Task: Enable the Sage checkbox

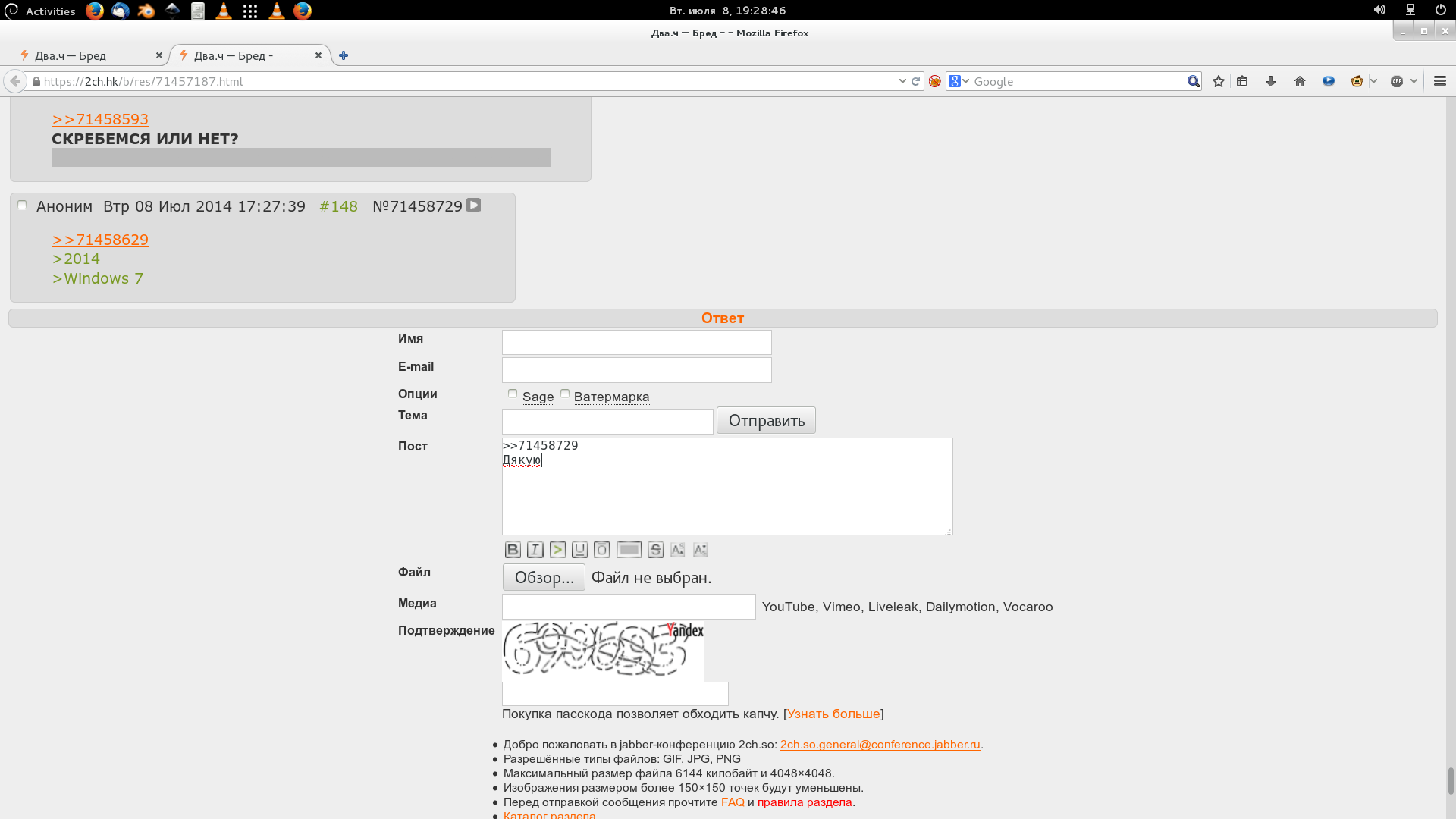Action: pyautogui.click(x=513, y=394)
